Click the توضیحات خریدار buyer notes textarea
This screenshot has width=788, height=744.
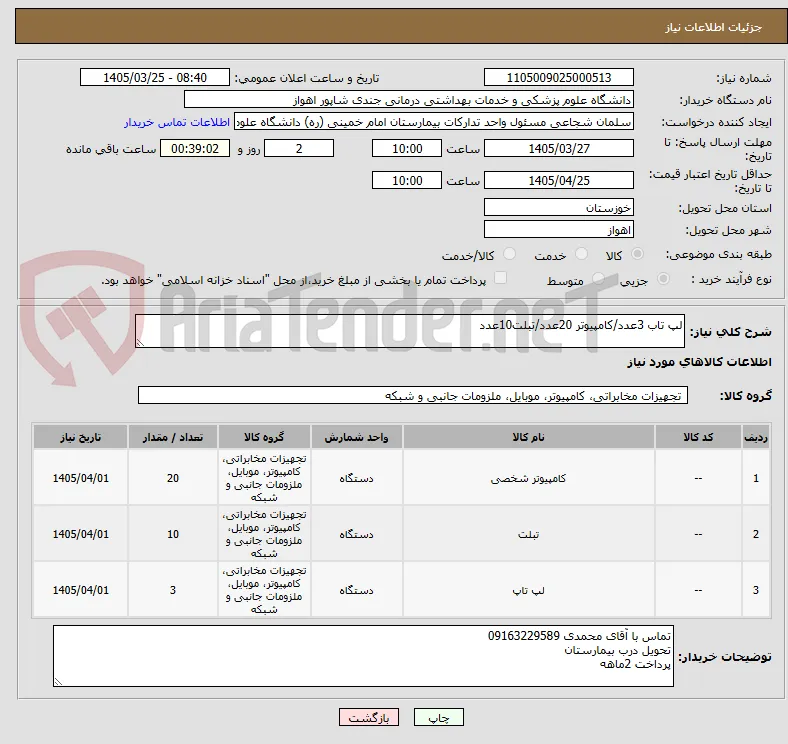click(x=363, y=656)
